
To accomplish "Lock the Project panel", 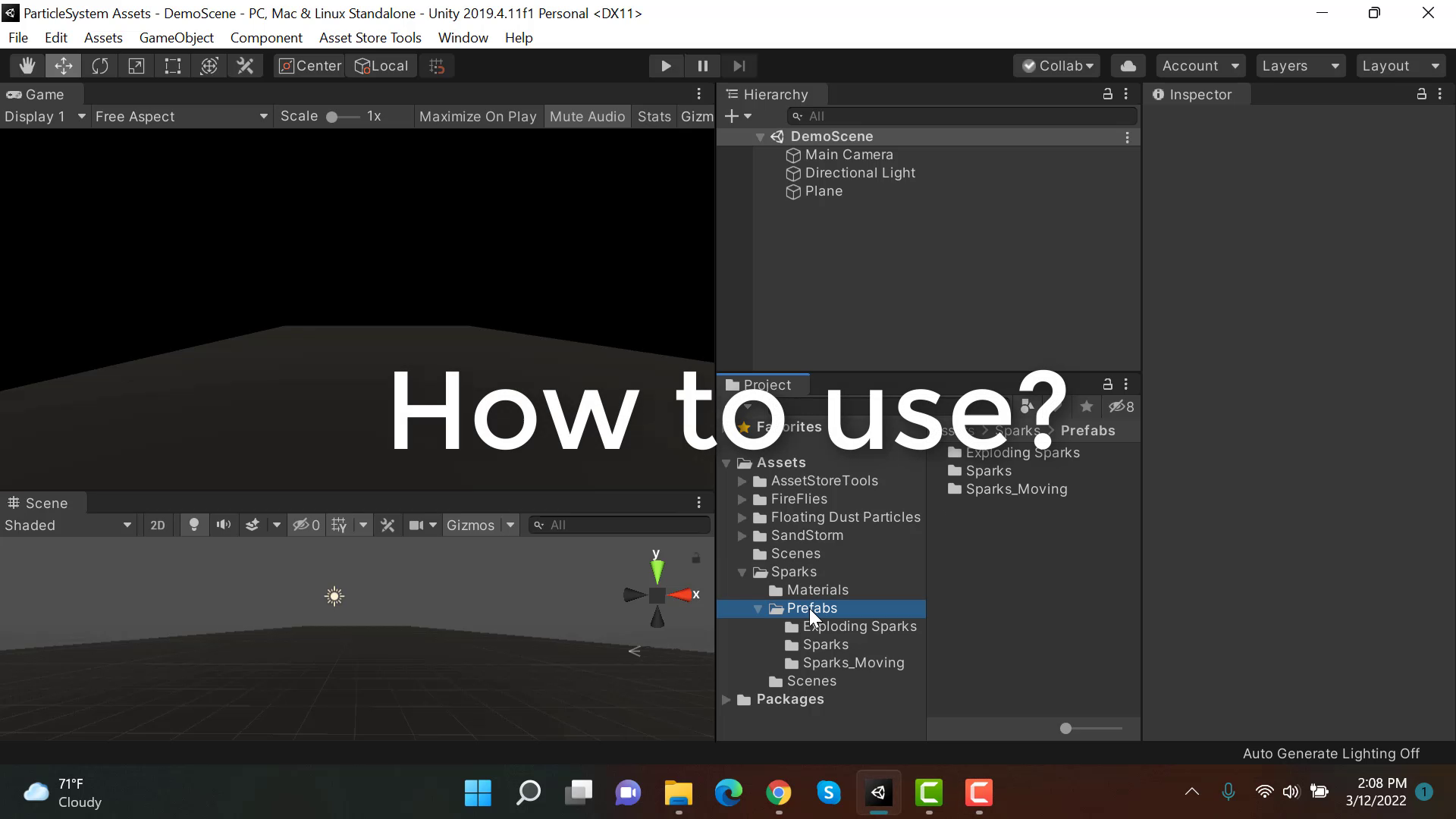I will coord(1108,384).
